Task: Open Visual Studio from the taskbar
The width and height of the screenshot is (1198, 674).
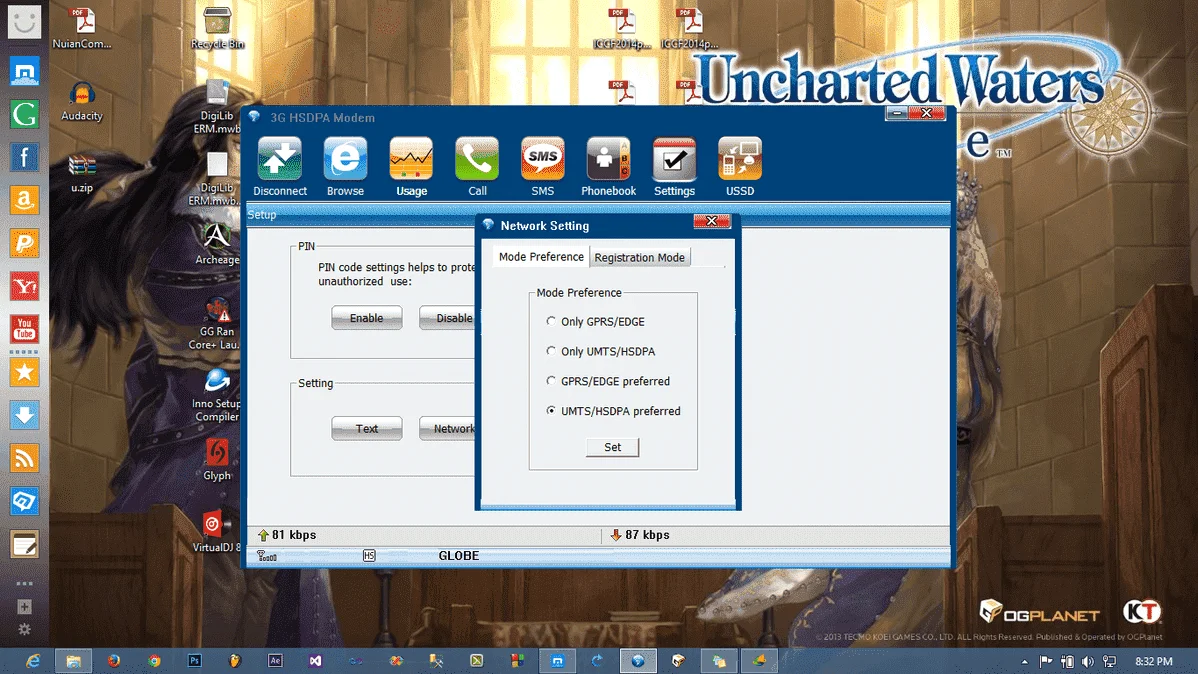Action: tap(316, 661)
